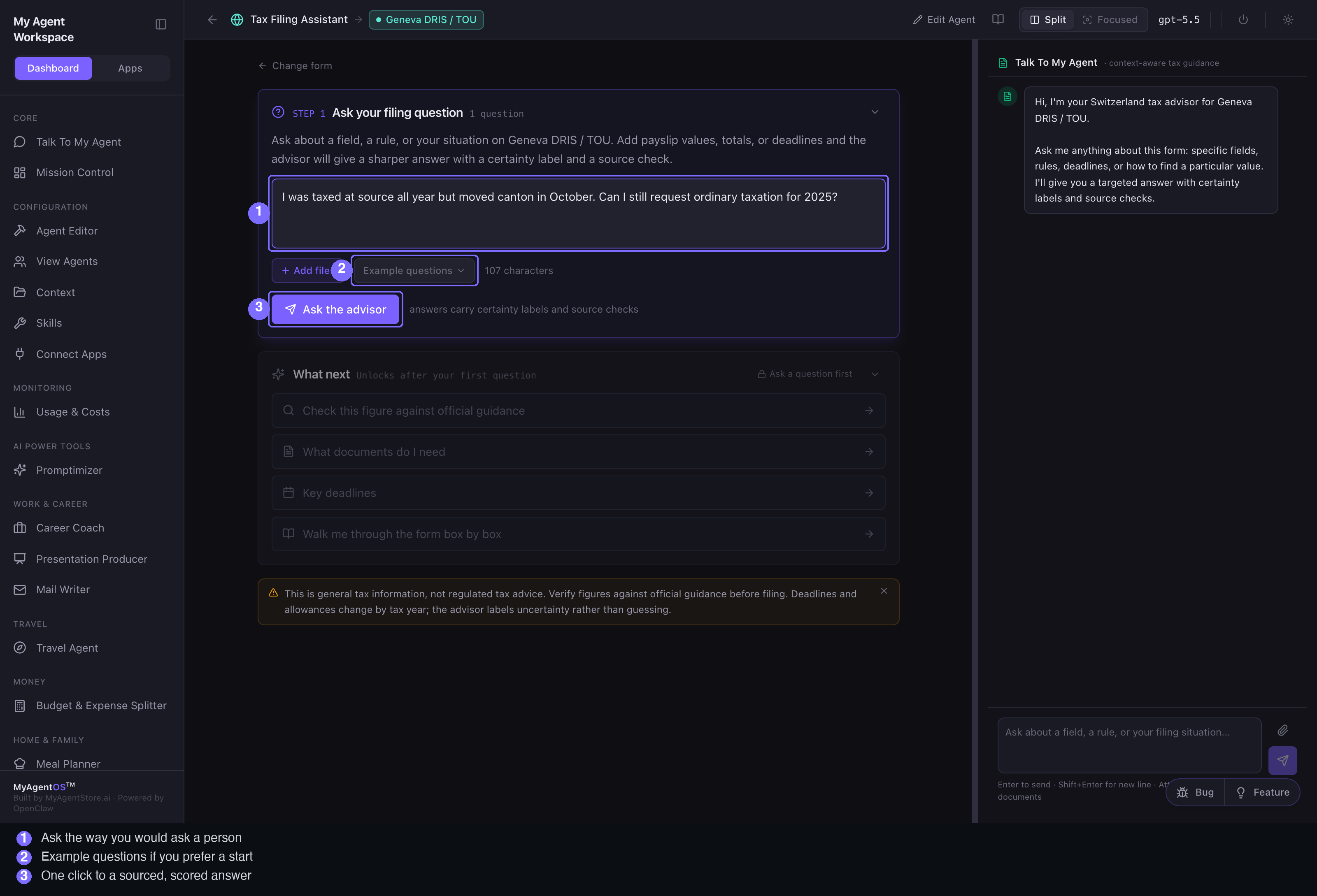
Task: Report a Bug button
Action: (x=1195, y=792)
